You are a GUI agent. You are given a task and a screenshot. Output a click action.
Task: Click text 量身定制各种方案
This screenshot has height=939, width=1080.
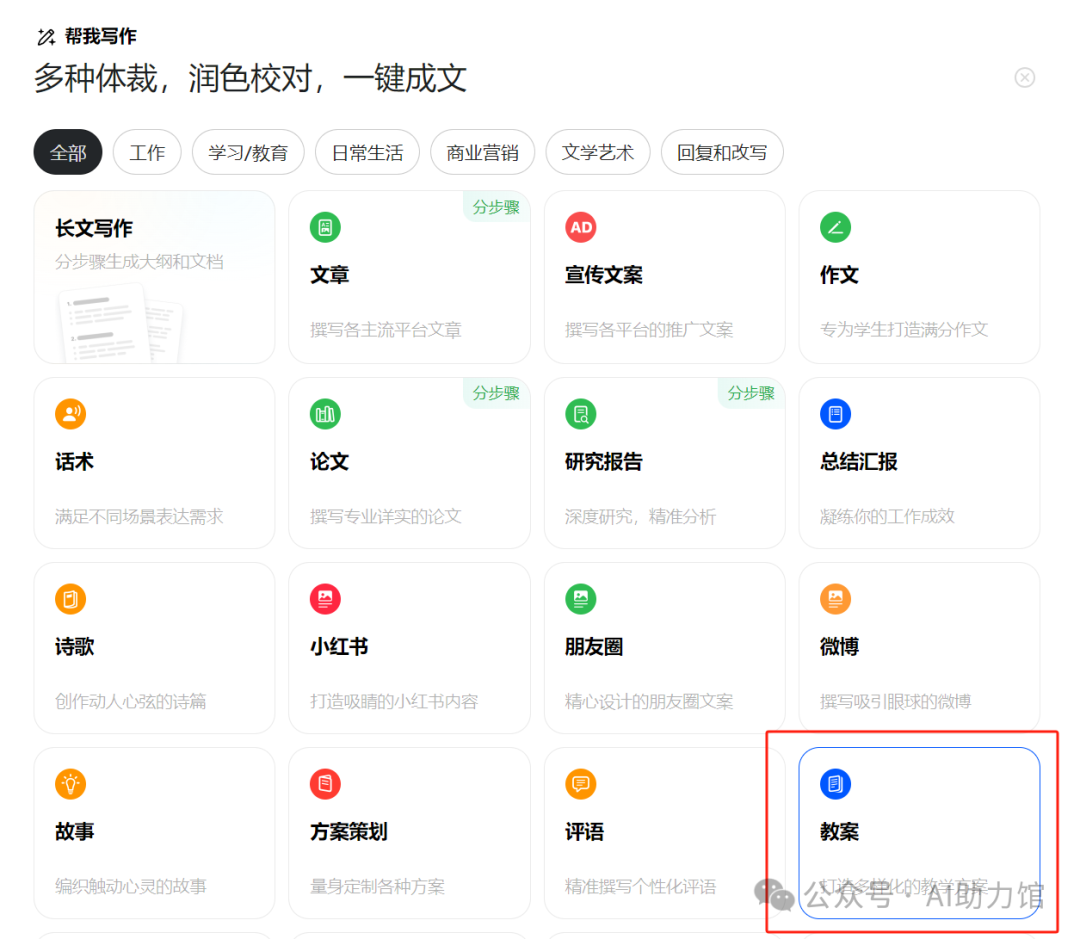coord(377,887)
